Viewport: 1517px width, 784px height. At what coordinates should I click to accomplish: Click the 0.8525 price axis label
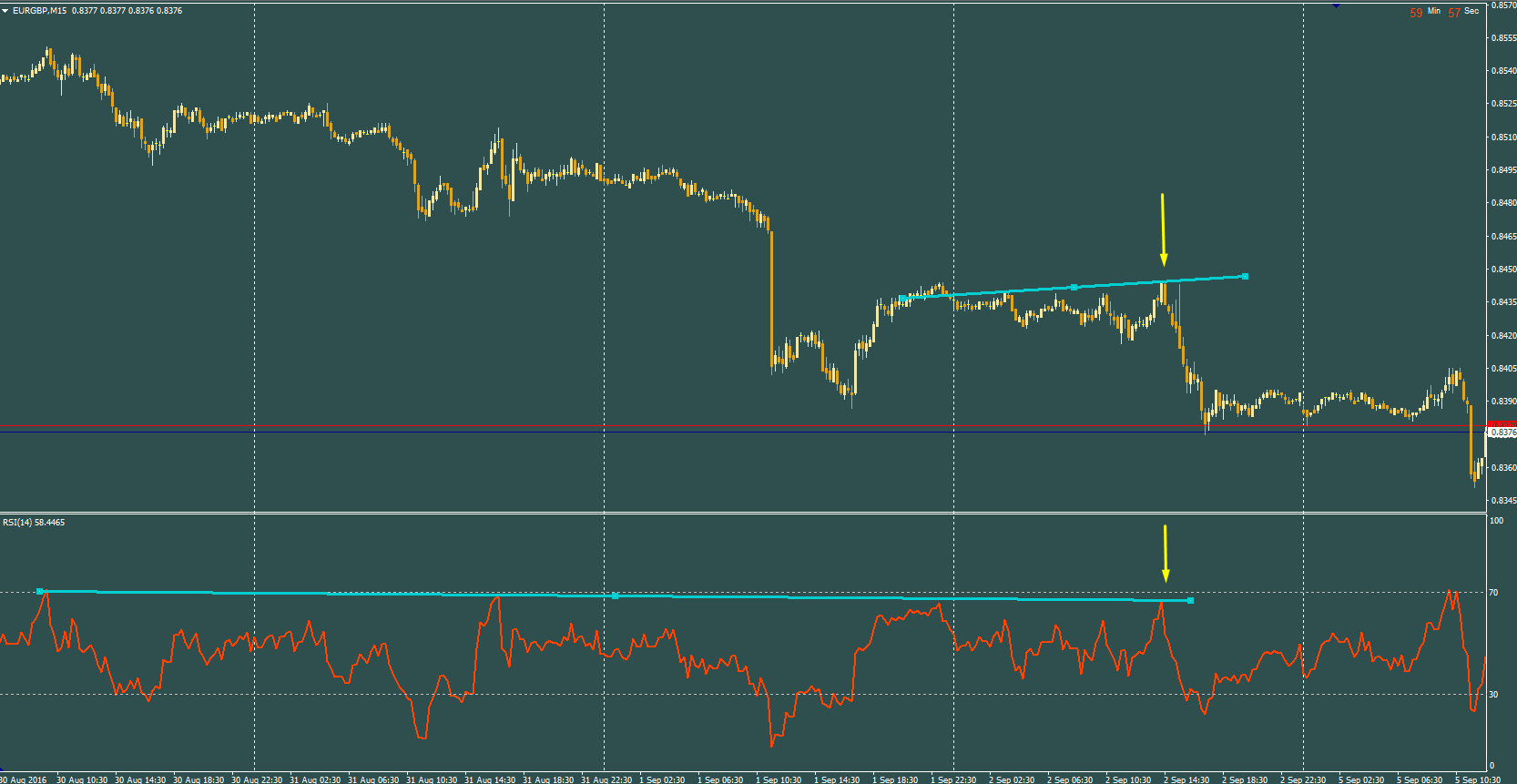(x=1503, y=104)
